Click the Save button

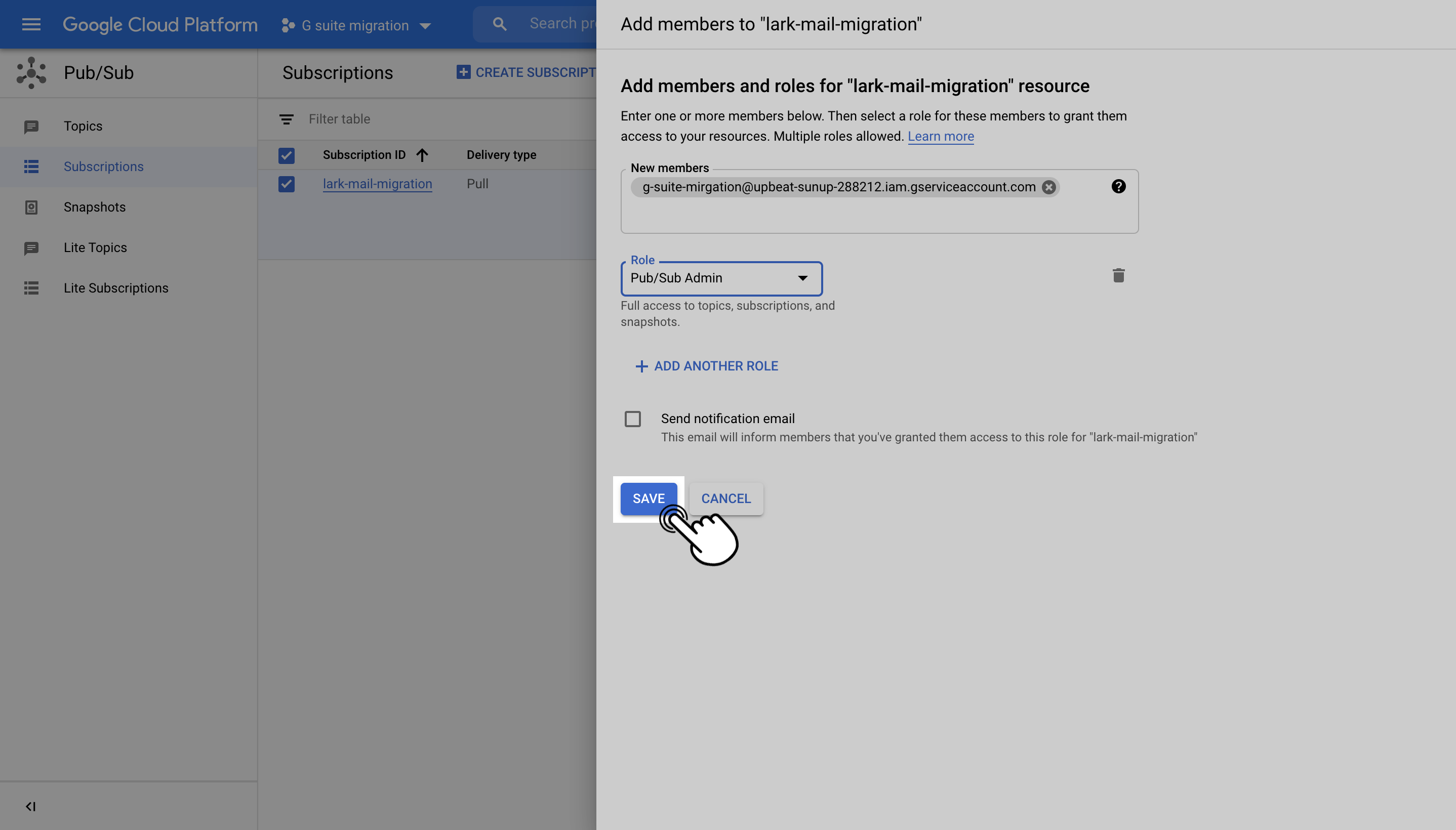(648, 499)
